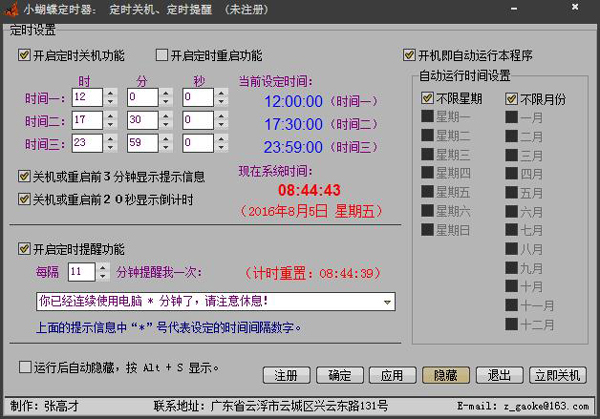600x419 pixels.
Task: Check the 星期三 box
Action: point(427,154)
